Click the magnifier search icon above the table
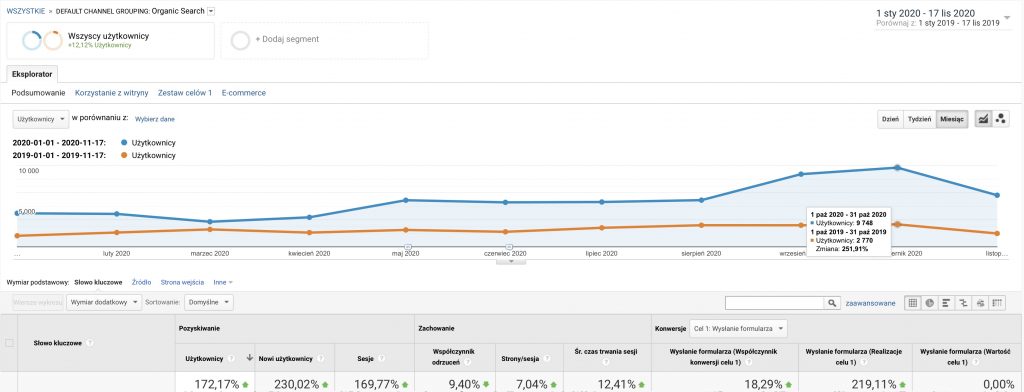This screenshot has height=392, width=1024. click(x=832, y=303)
